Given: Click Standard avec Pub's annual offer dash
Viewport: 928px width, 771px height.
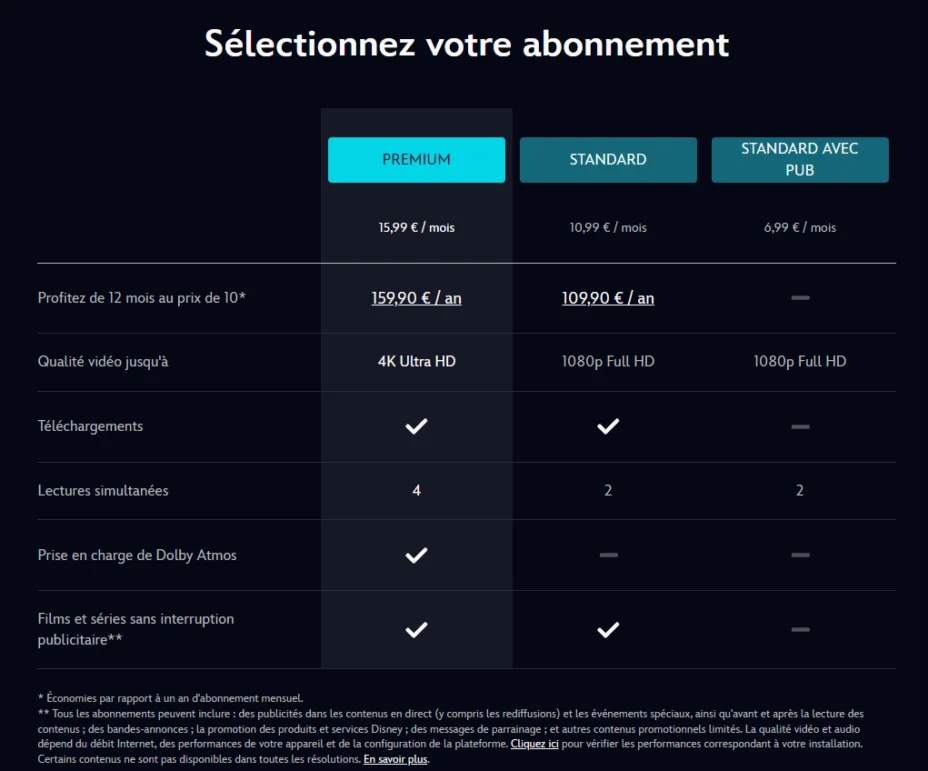Looking at the screenshot, I should point(800,298).
